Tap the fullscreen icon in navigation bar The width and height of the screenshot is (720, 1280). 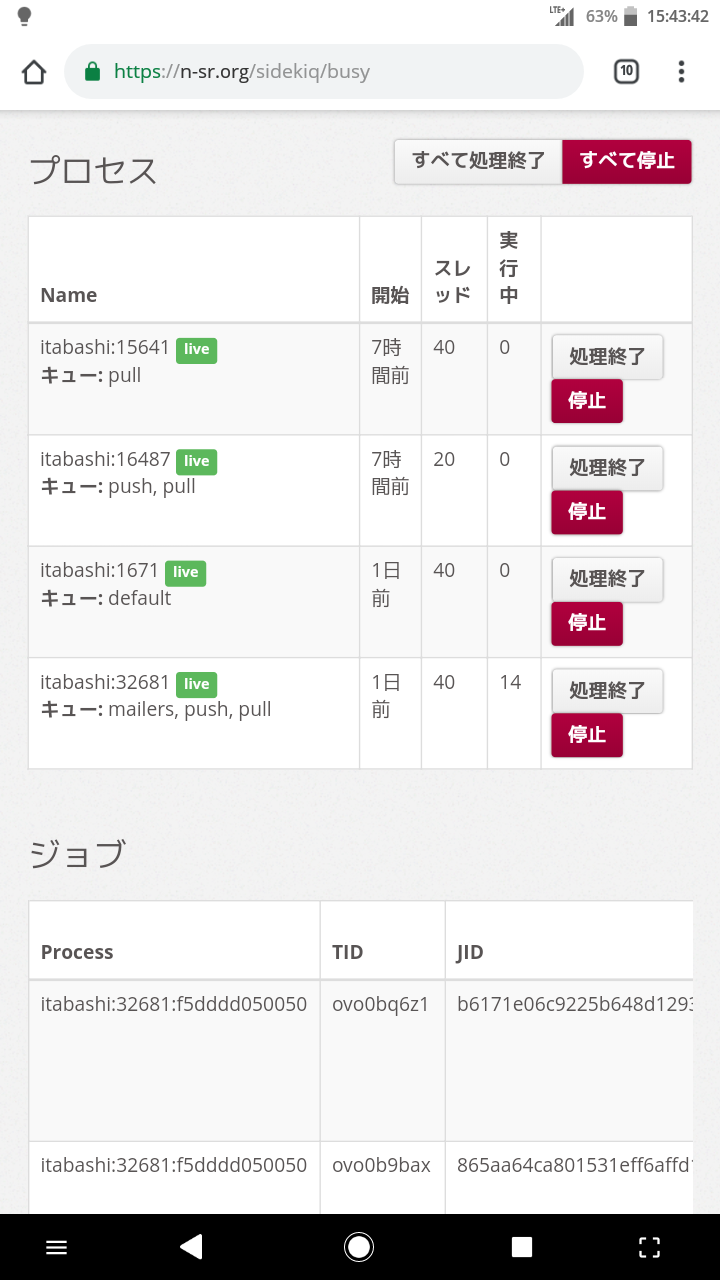point(649,1246)
